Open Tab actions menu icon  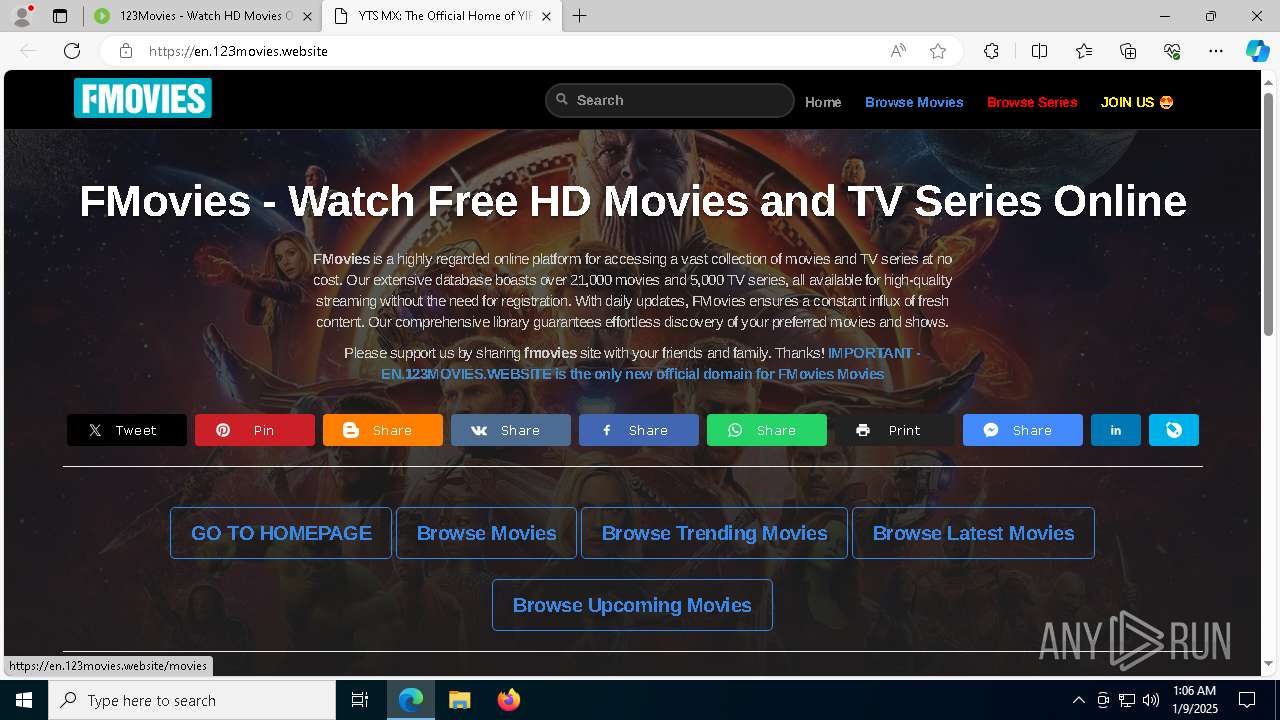coord(60,16)
